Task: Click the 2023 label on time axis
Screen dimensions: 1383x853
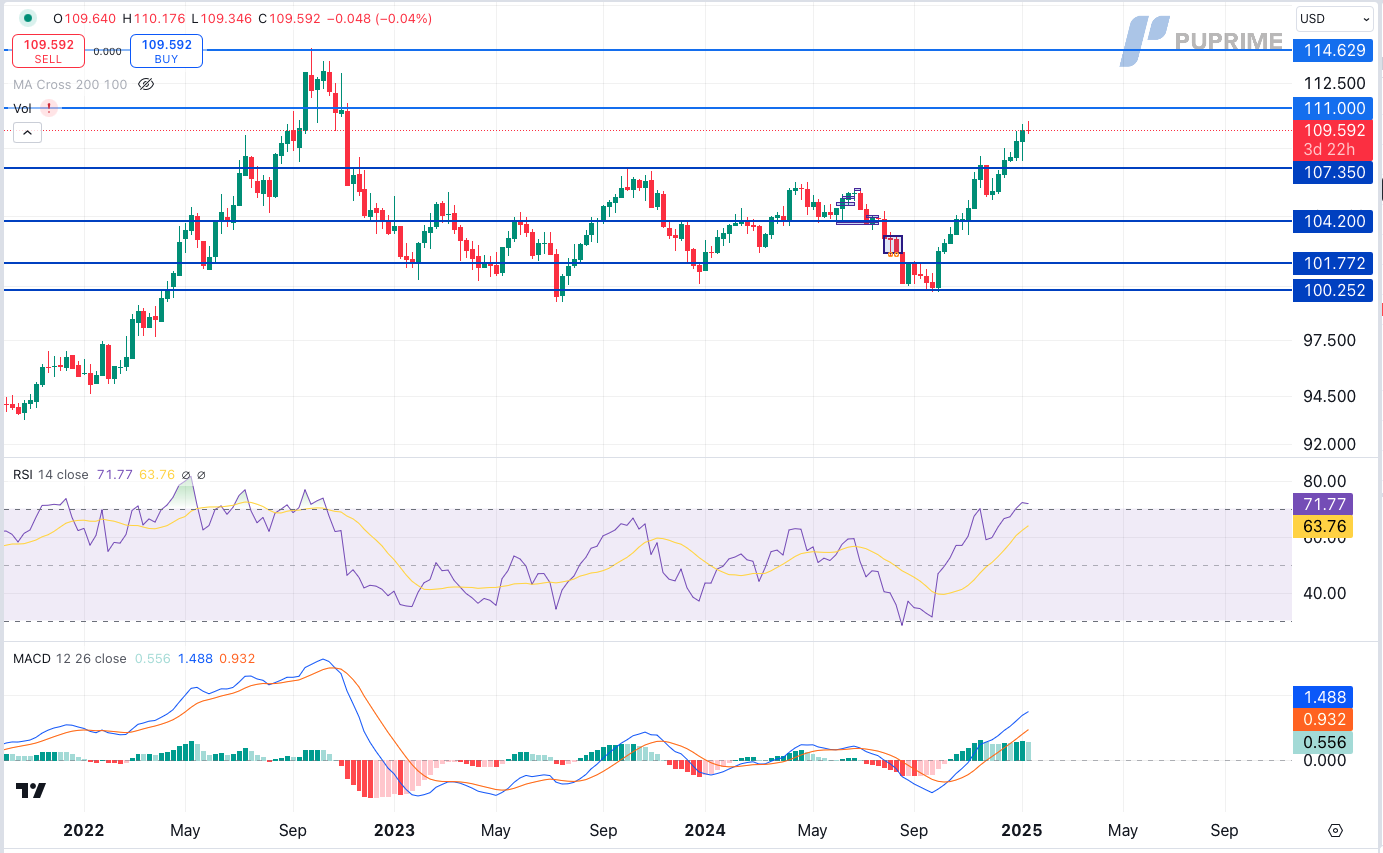Action: [x=394, y=830]
